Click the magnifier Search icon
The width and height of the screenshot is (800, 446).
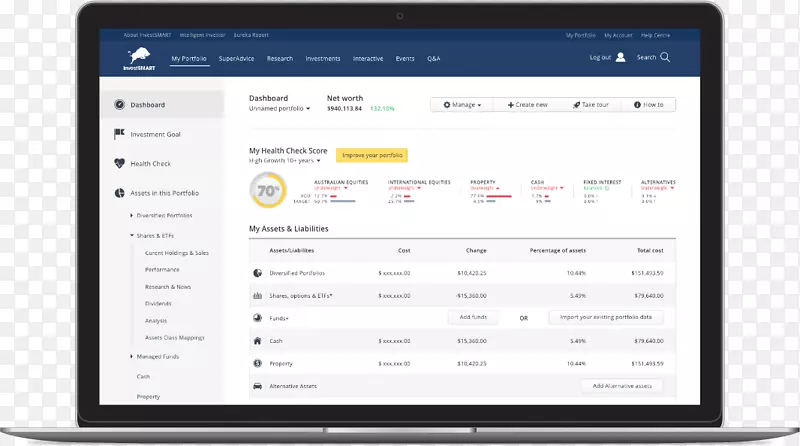click(x=666, y=57)
